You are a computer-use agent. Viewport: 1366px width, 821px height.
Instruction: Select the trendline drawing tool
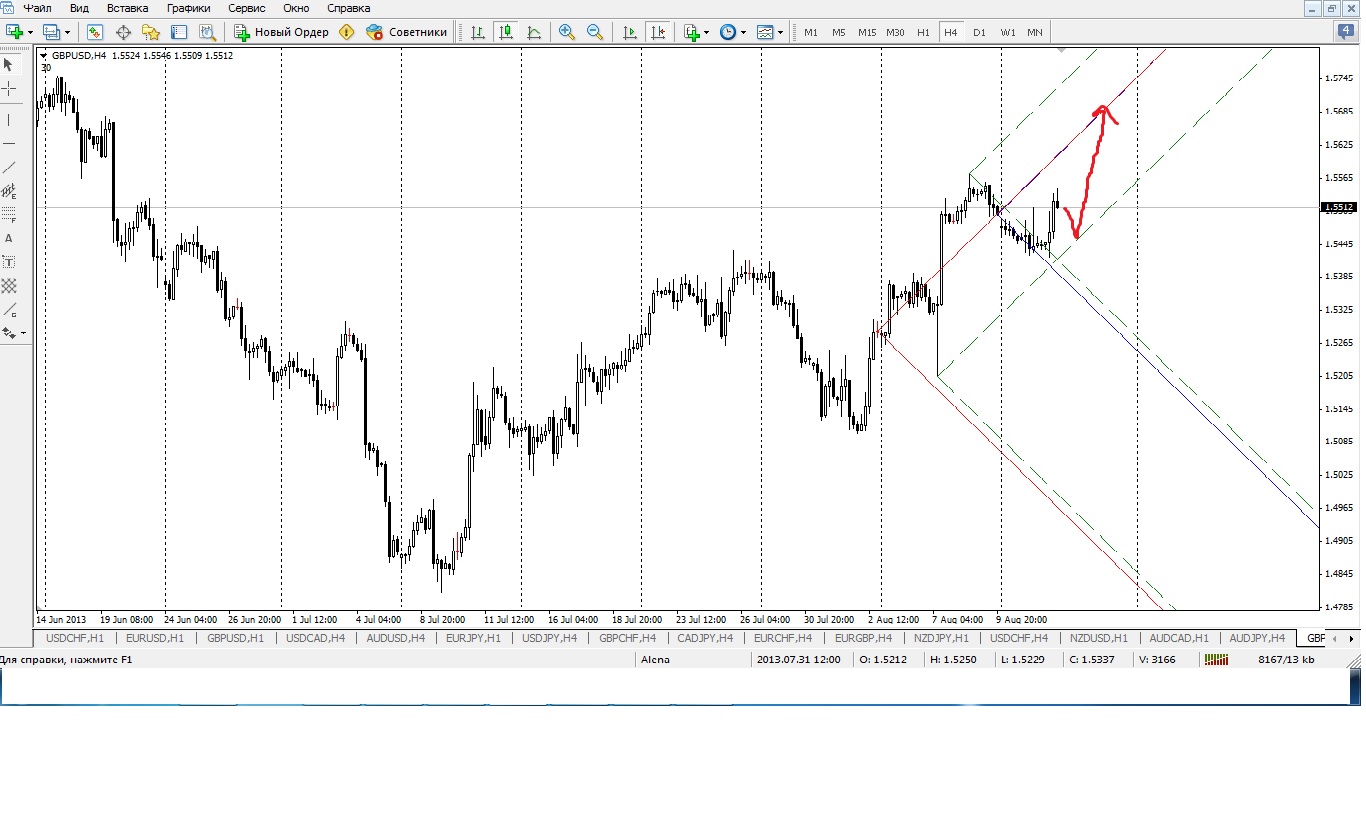tap(9, 167)
